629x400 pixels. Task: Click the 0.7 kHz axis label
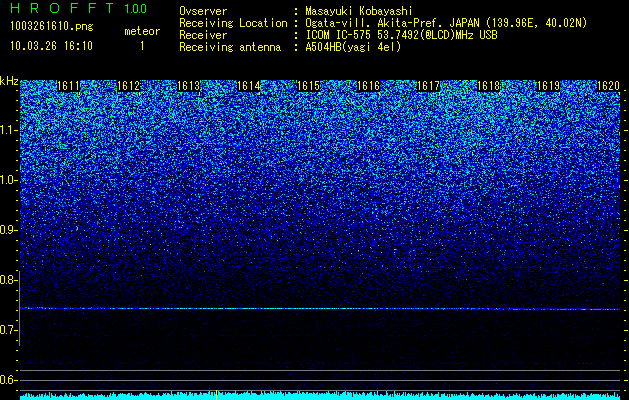pyautogui.click(x=7, y=330)
